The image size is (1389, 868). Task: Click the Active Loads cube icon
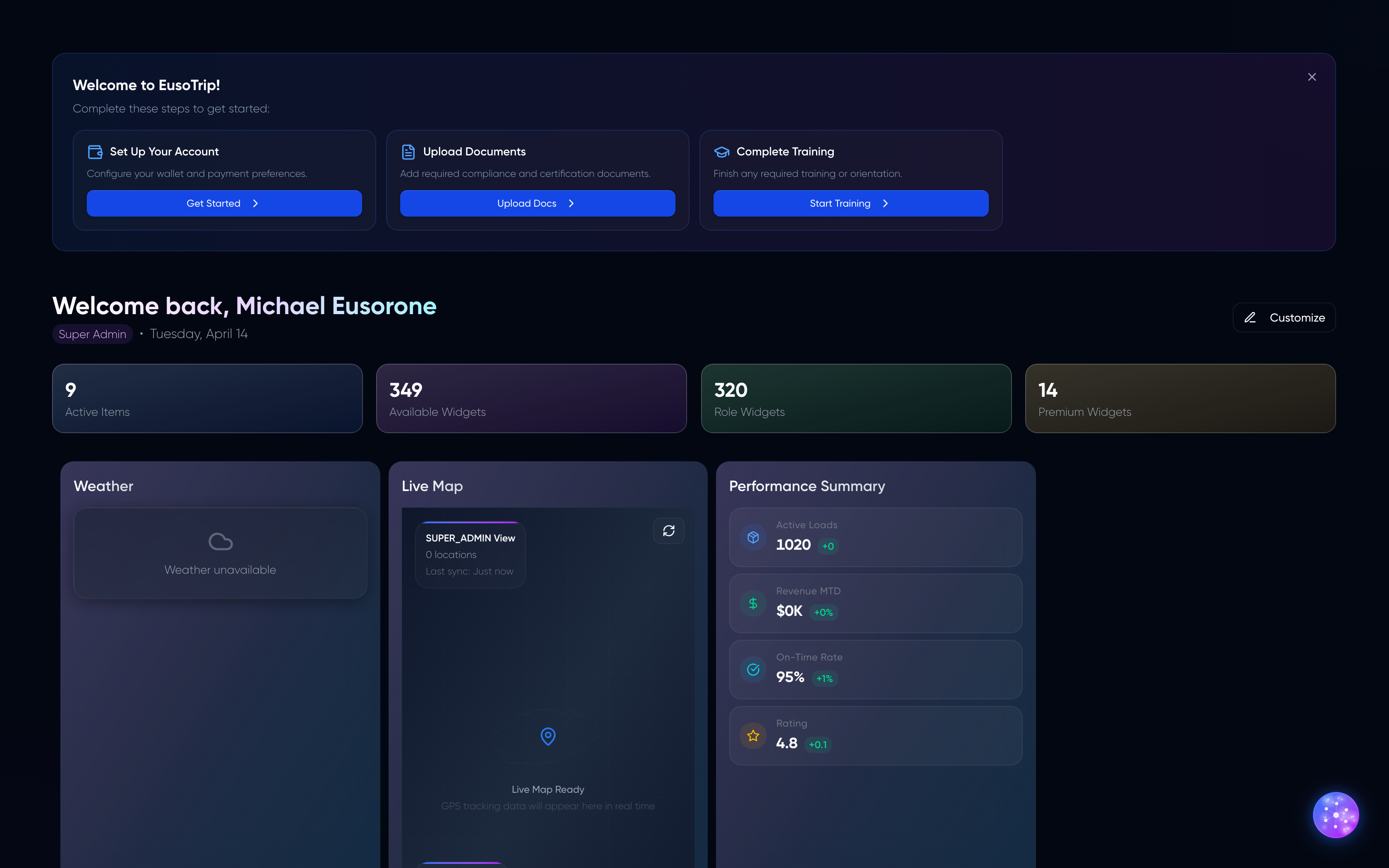coord(753,537)
